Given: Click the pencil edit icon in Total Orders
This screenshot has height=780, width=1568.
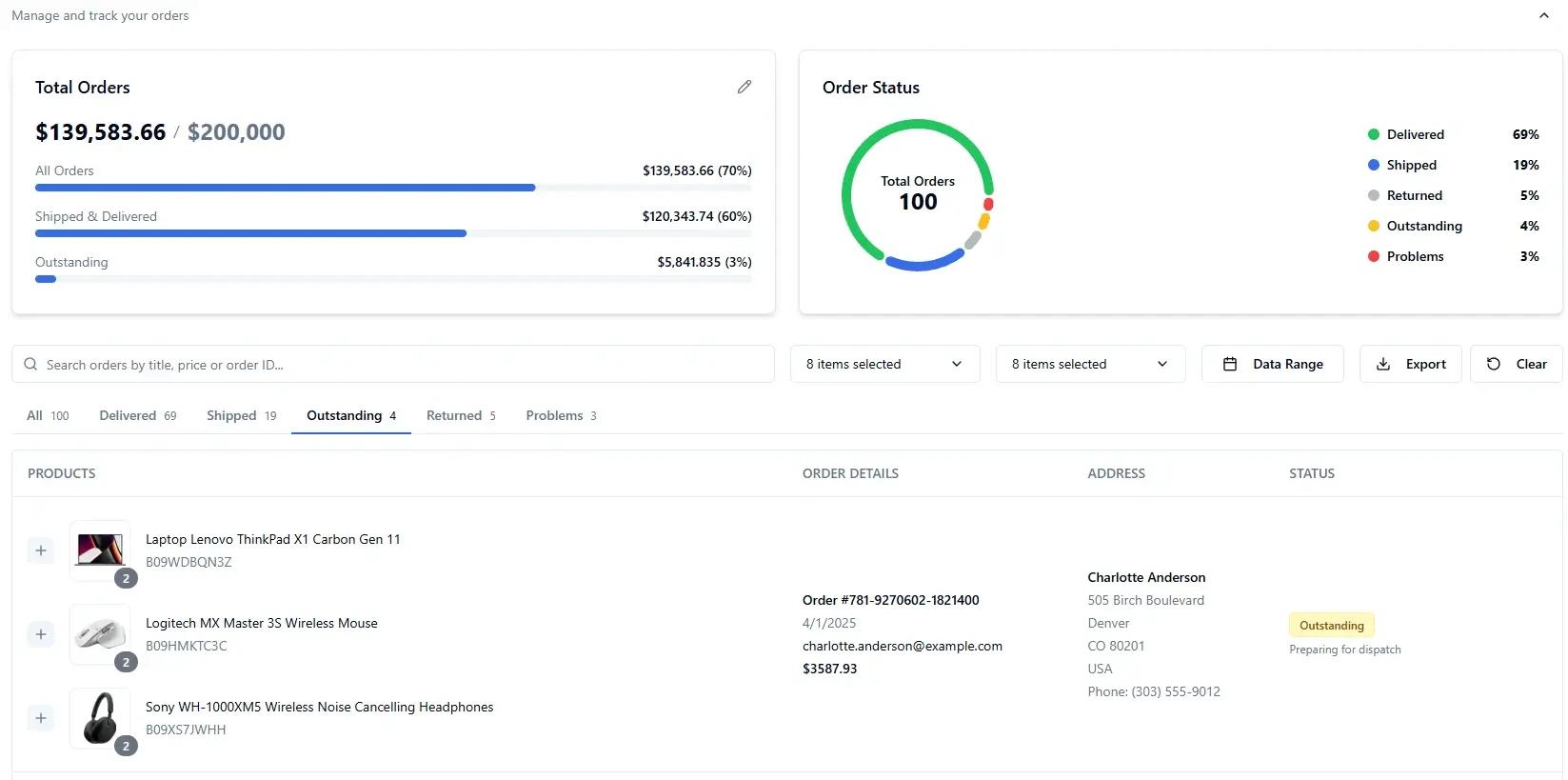Looking at the screenshot, I should point(744,87).
